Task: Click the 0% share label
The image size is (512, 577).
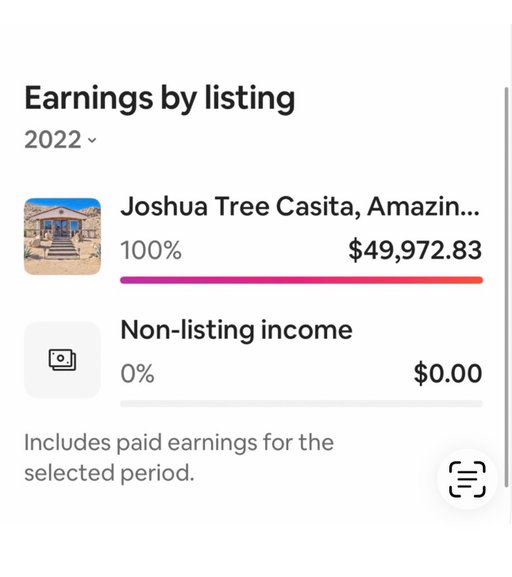Action: click(137, 374)
